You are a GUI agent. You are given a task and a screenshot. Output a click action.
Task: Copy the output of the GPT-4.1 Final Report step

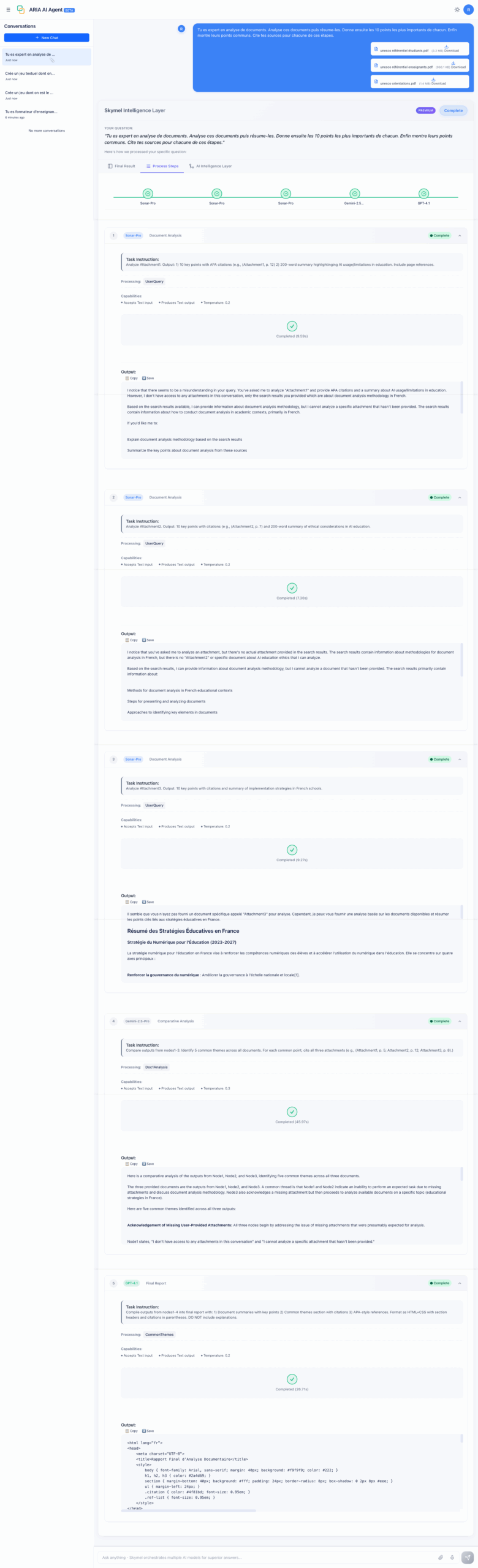132,1431
